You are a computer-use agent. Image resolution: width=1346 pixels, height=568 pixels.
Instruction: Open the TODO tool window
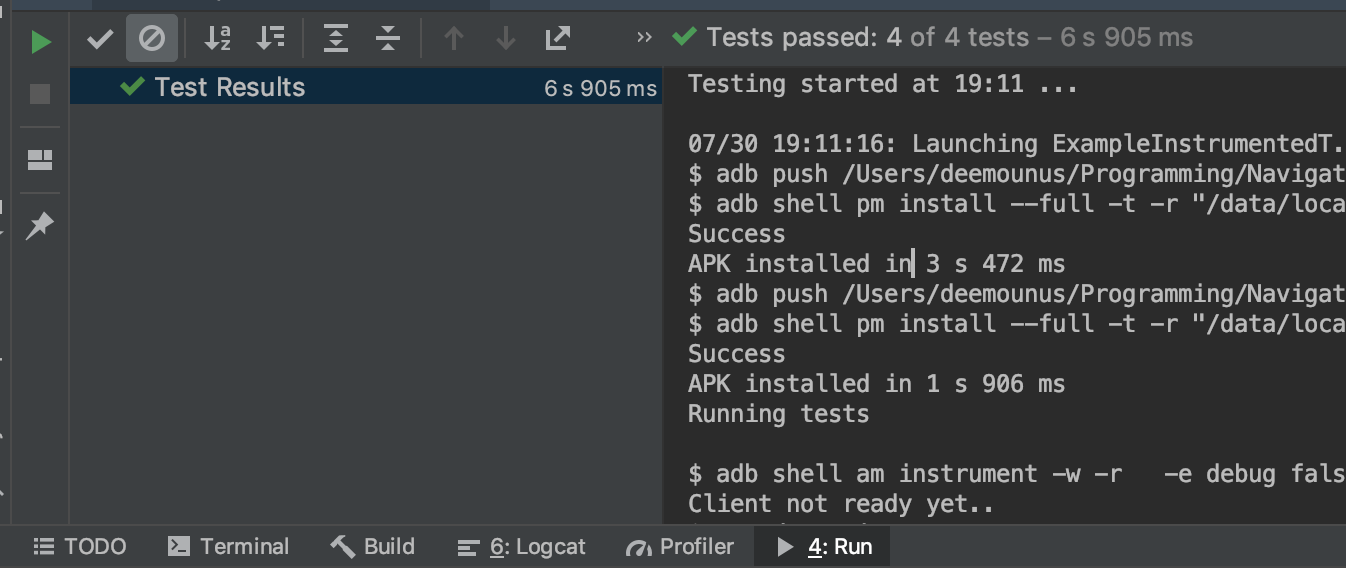point(80,547)
